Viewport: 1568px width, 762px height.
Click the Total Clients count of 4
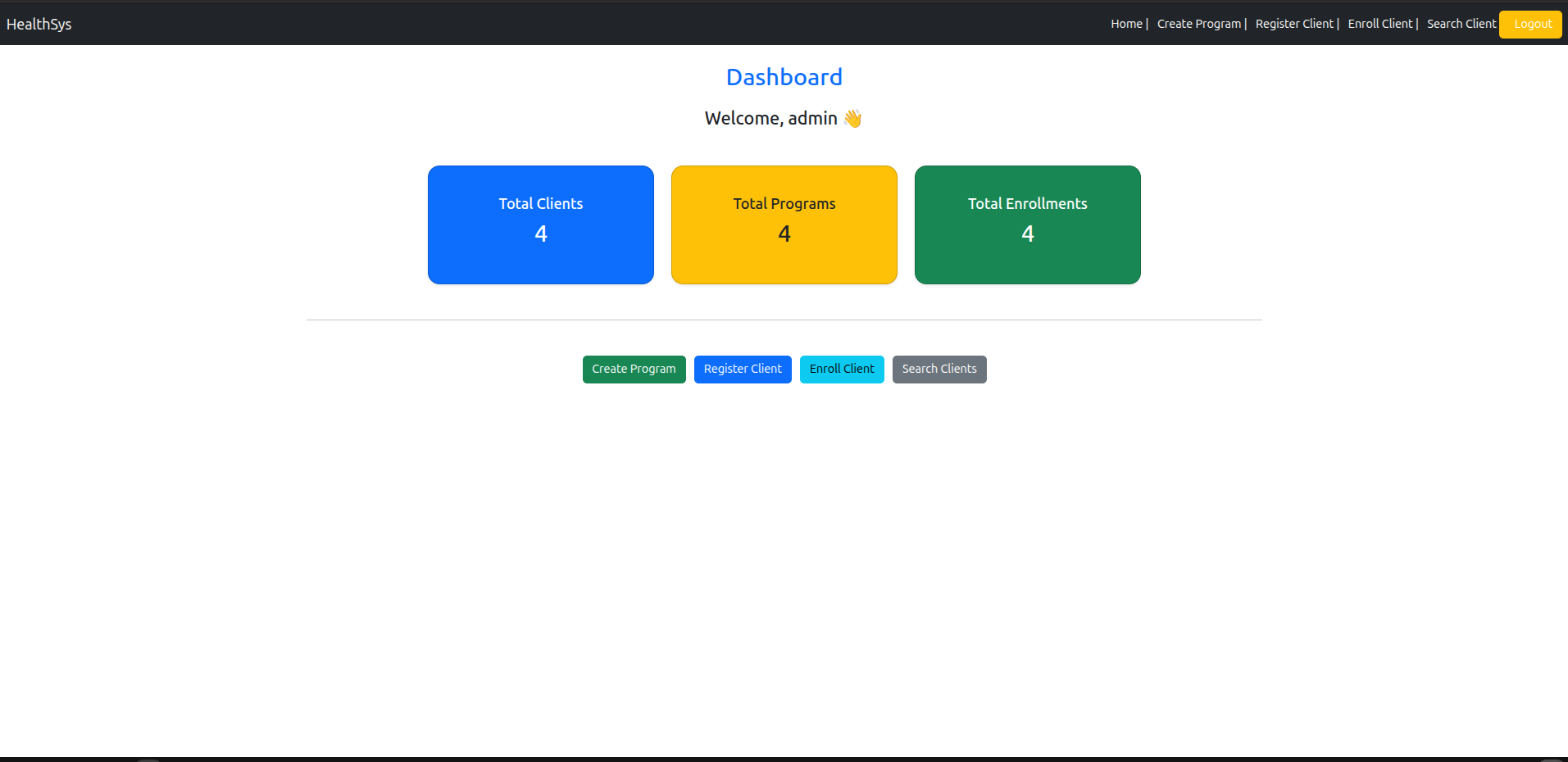[x=540, y=234]
